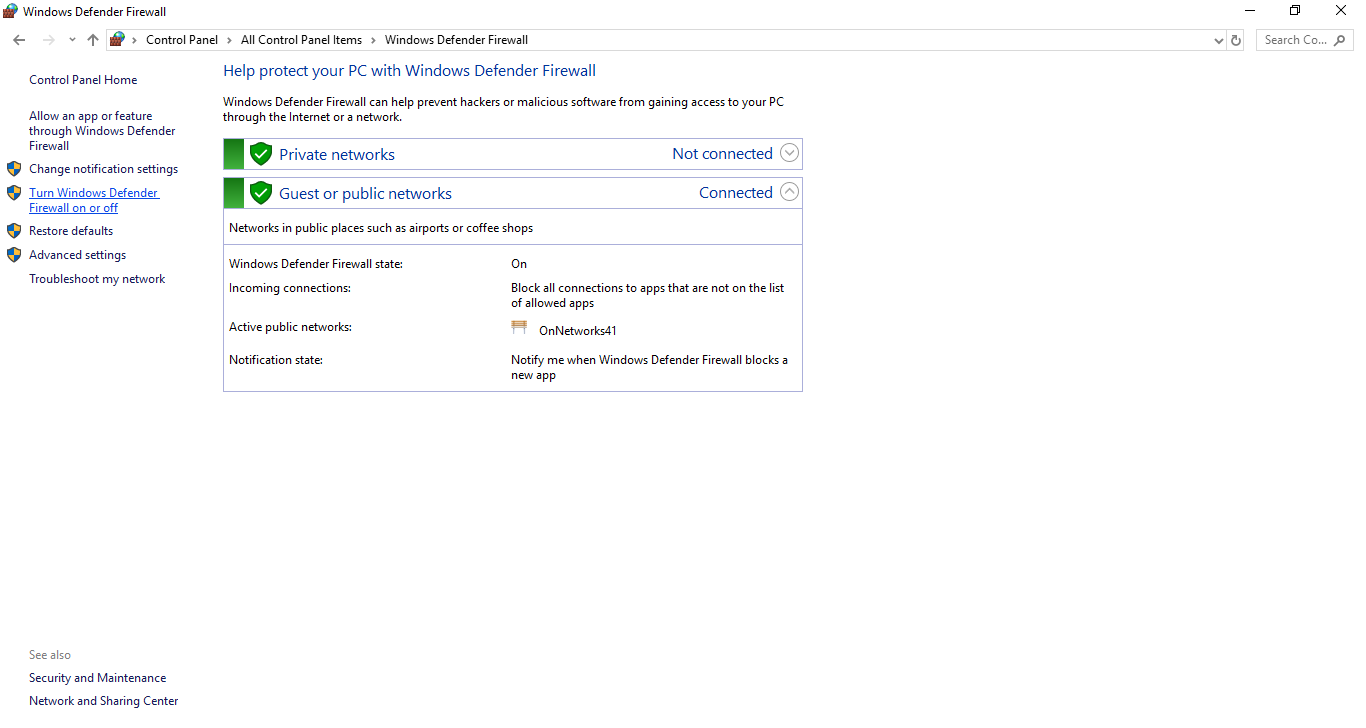The width and height of the screenshot is (1366, 728).
Task: Collapse the Guest or public networks chevron
Action: pos(789,192)
